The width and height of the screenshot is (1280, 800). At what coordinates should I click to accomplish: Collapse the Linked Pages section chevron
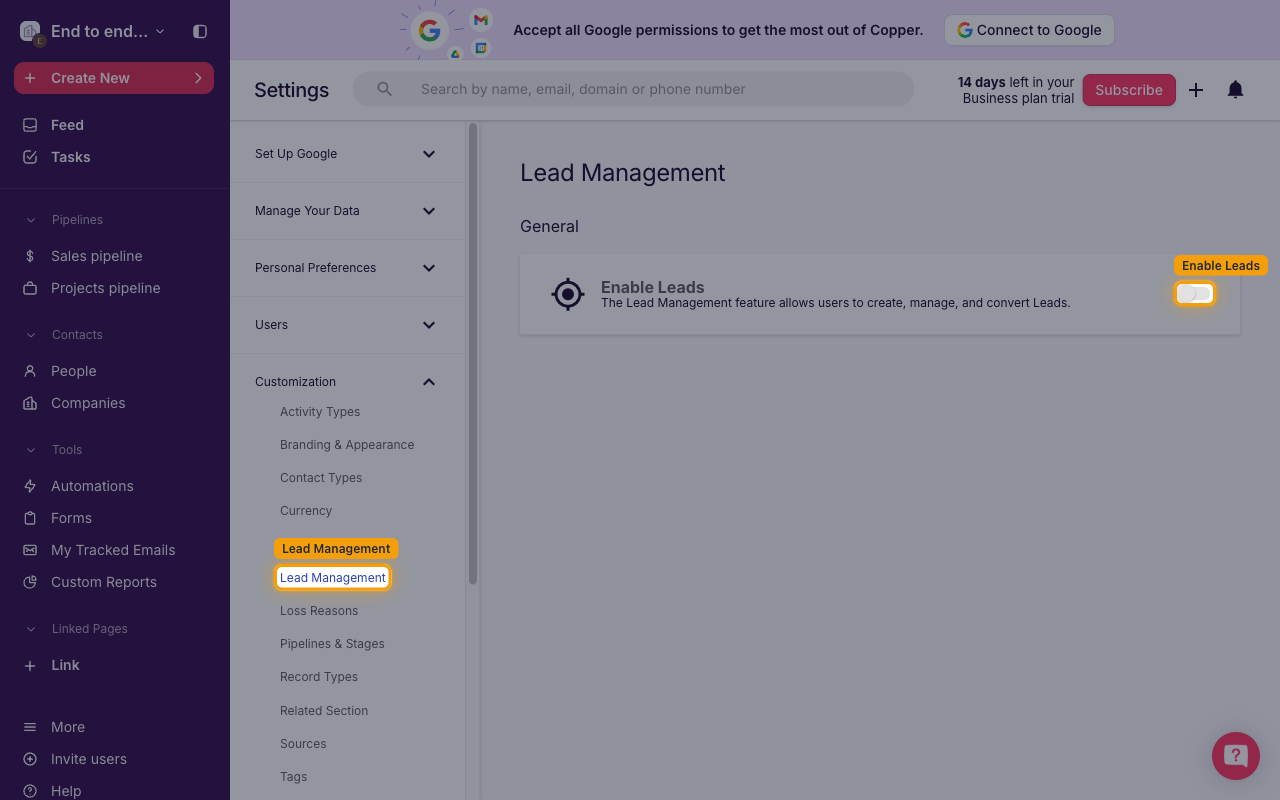tap(30, 629)
